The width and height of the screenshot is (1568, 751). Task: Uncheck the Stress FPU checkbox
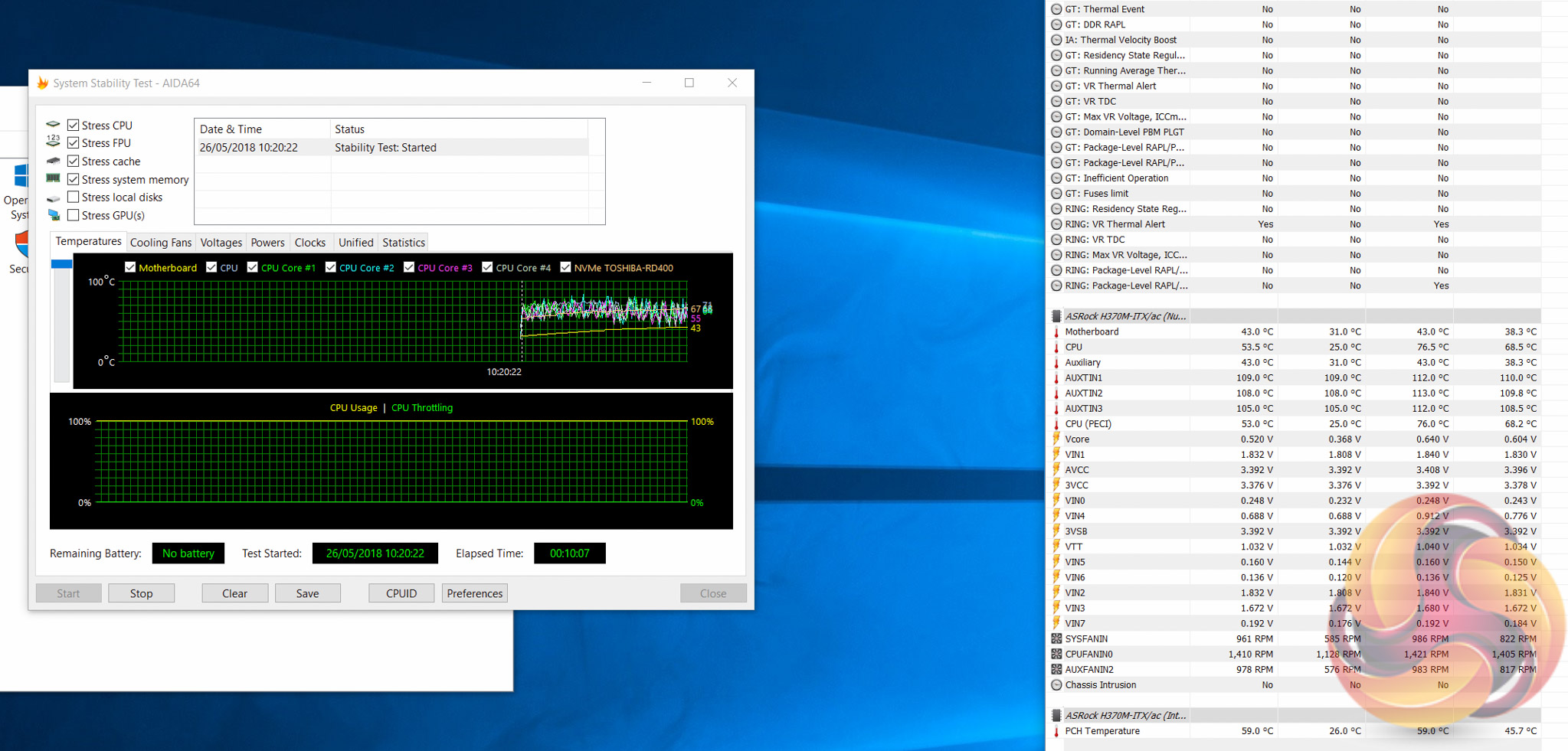click(x=74, y=143)
